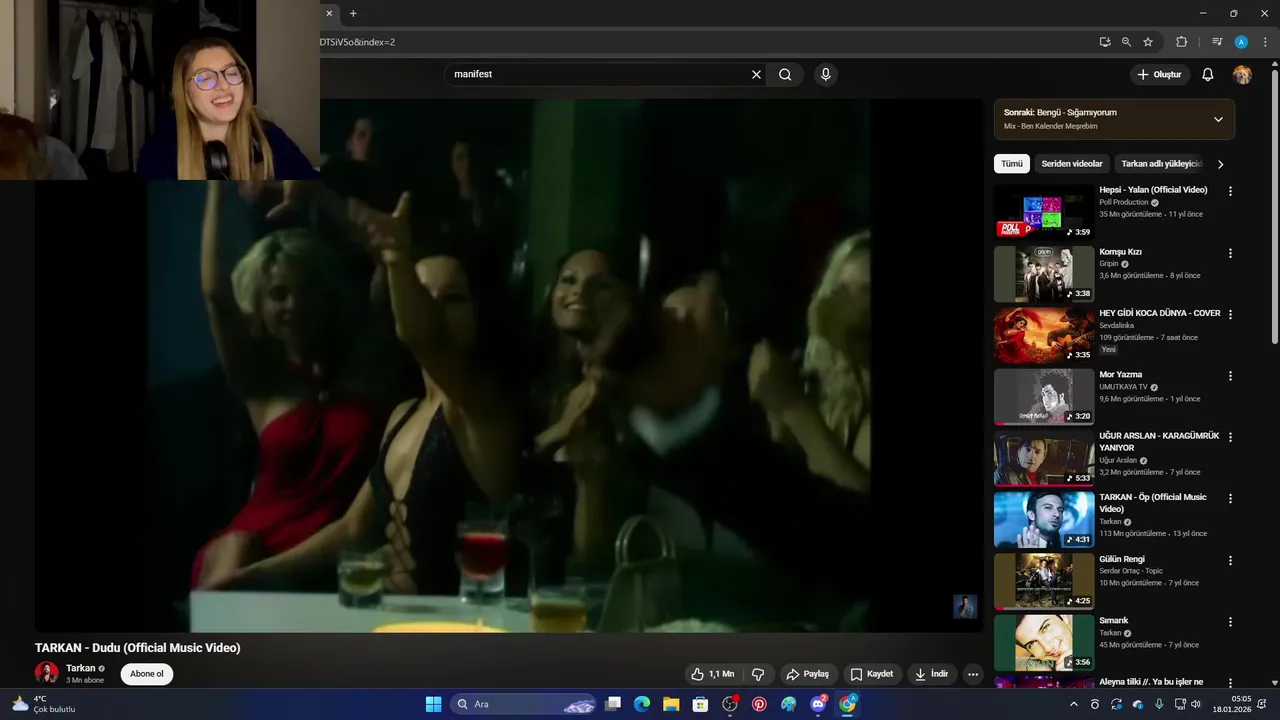This screenshot has height=720, width=1280.
Task: Bookmark this page with the star icon
Action: pyautogui.click(x=1148, y=42)
